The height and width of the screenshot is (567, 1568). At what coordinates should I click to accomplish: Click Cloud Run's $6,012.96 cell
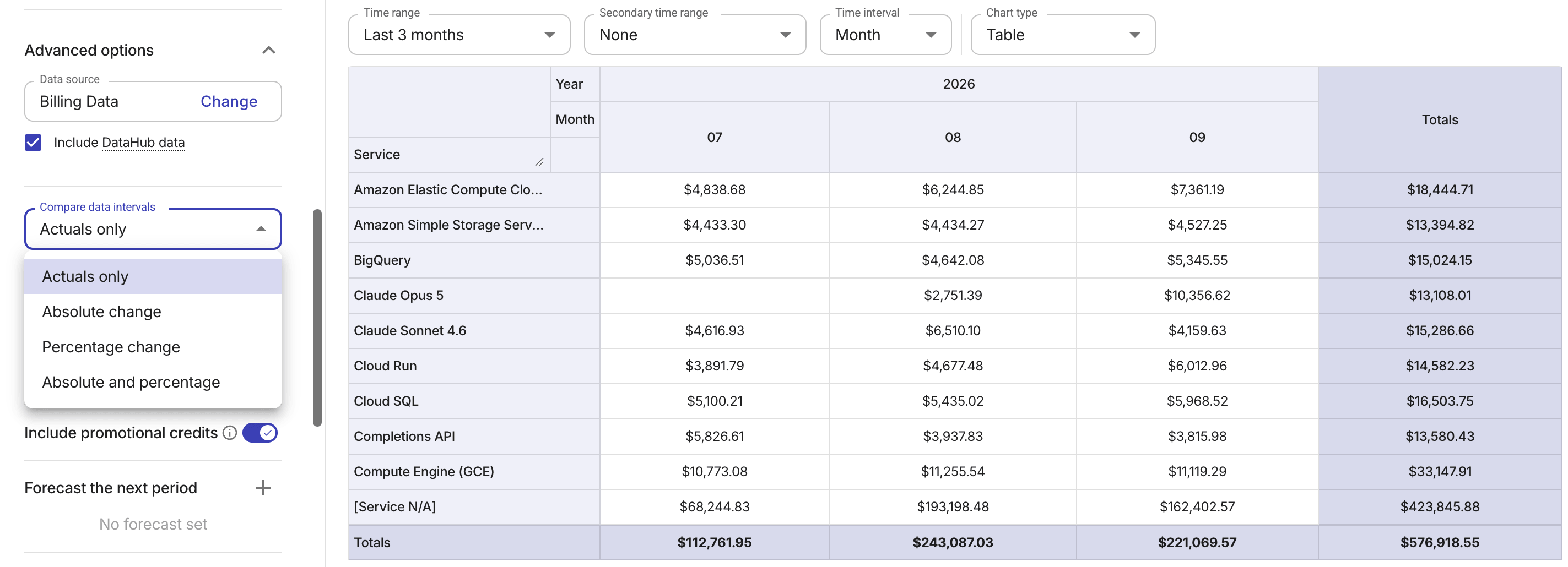pos(1197,366)
